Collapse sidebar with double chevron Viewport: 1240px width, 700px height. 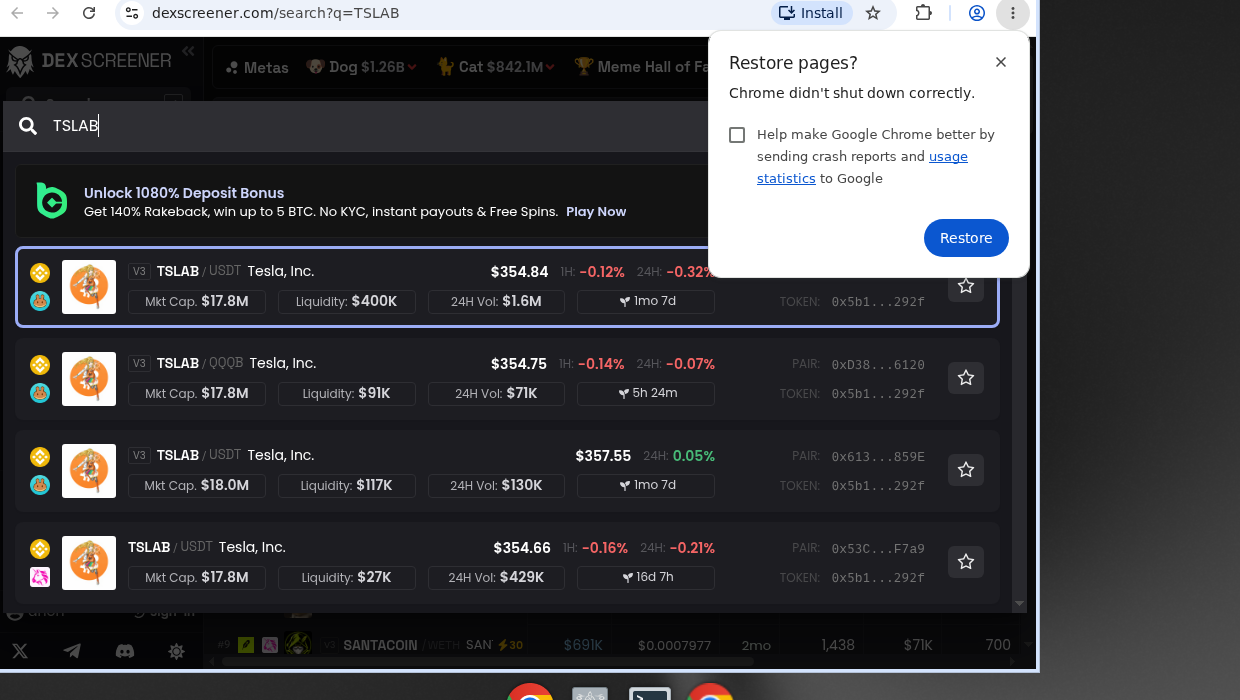pos(188,51)
